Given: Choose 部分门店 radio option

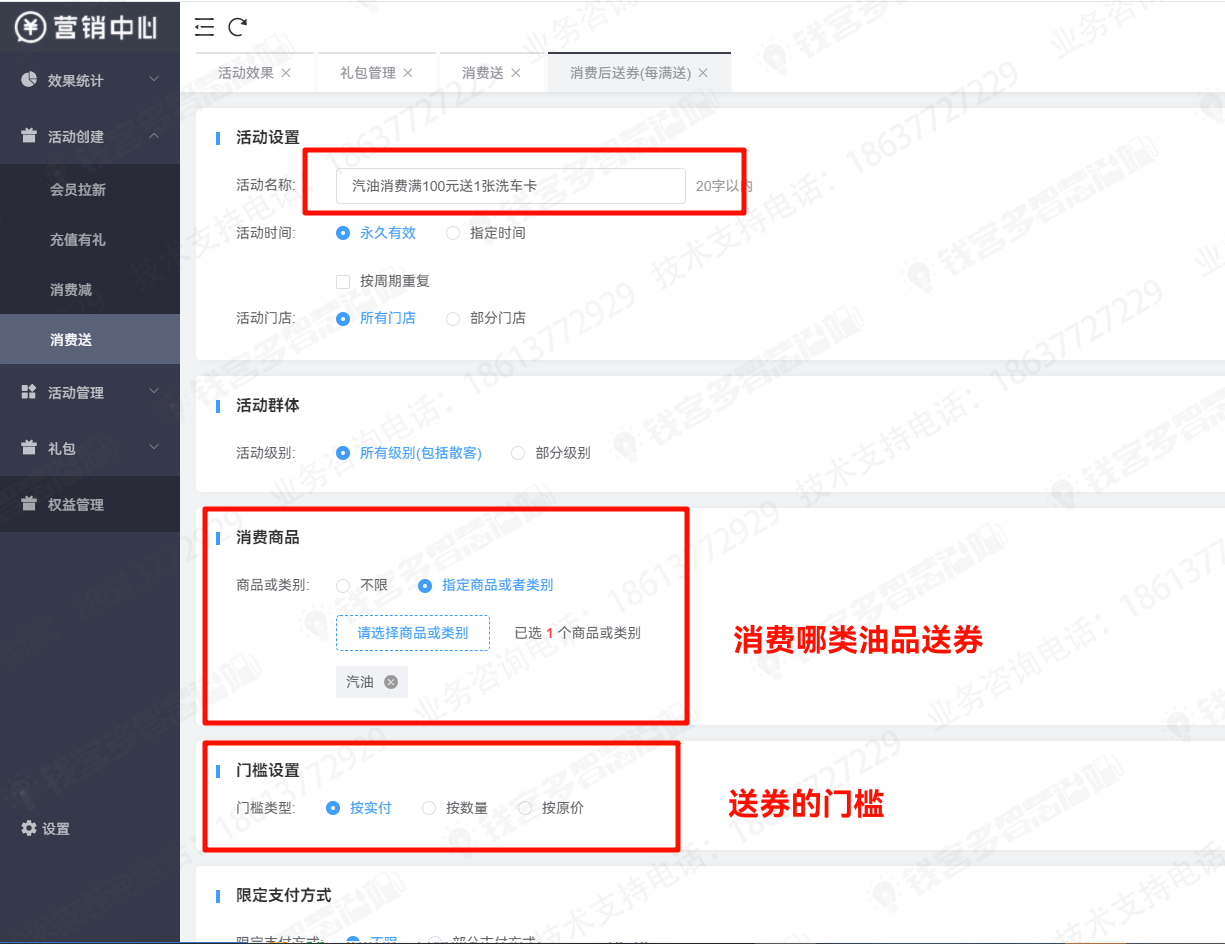Looking at the screenshot, I should pyautogui.click(x=453, y=318).
